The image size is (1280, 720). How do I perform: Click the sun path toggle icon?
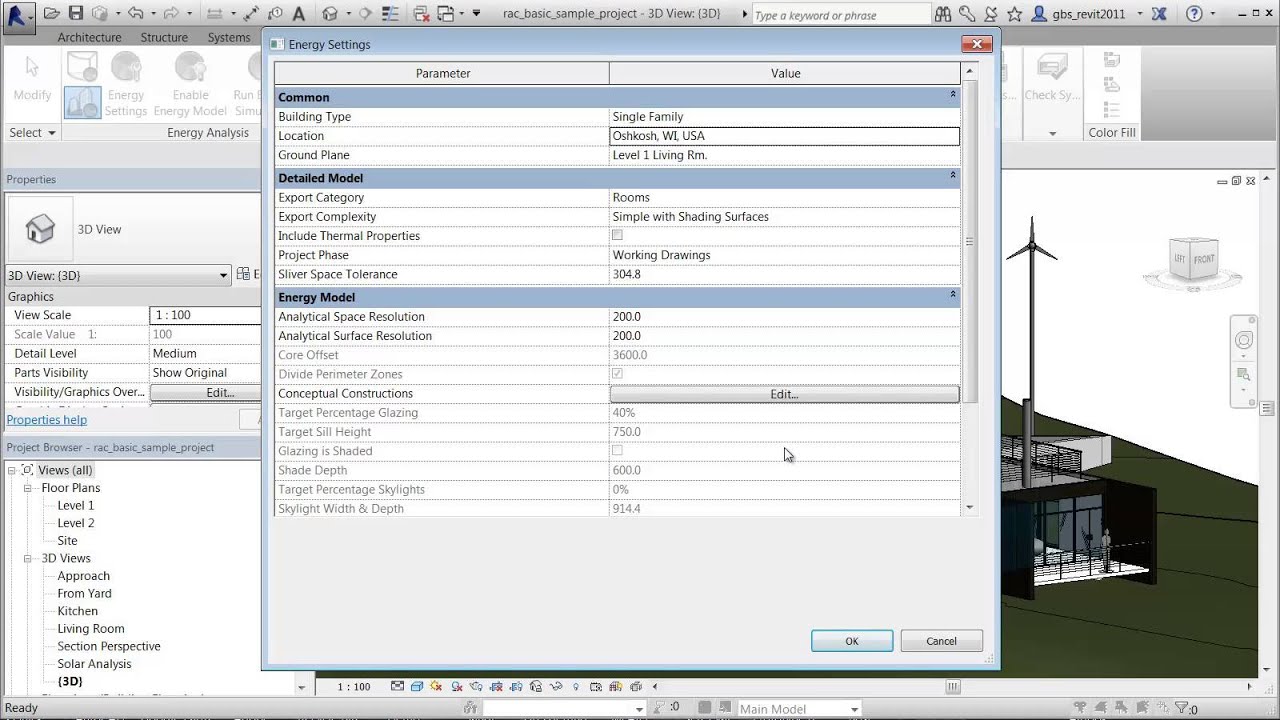click(x=436, y=687)
